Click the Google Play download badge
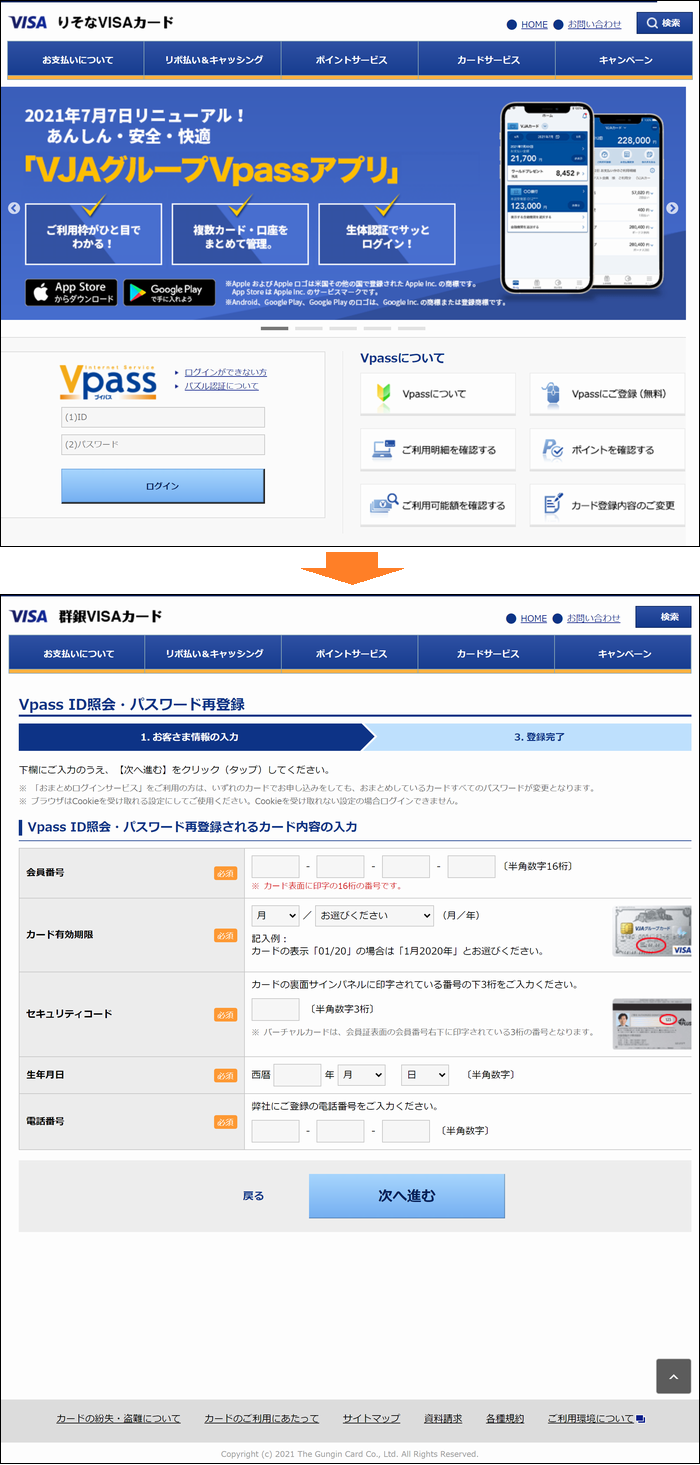Image resolution: width=700 pixels, height=1465 pixels. click(169, 293)
